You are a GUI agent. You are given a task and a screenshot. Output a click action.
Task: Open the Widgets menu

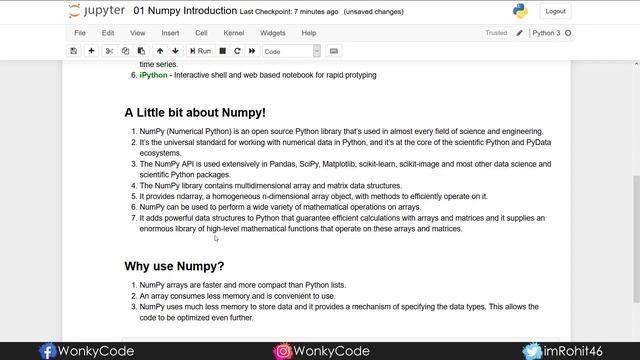point(273,33)
